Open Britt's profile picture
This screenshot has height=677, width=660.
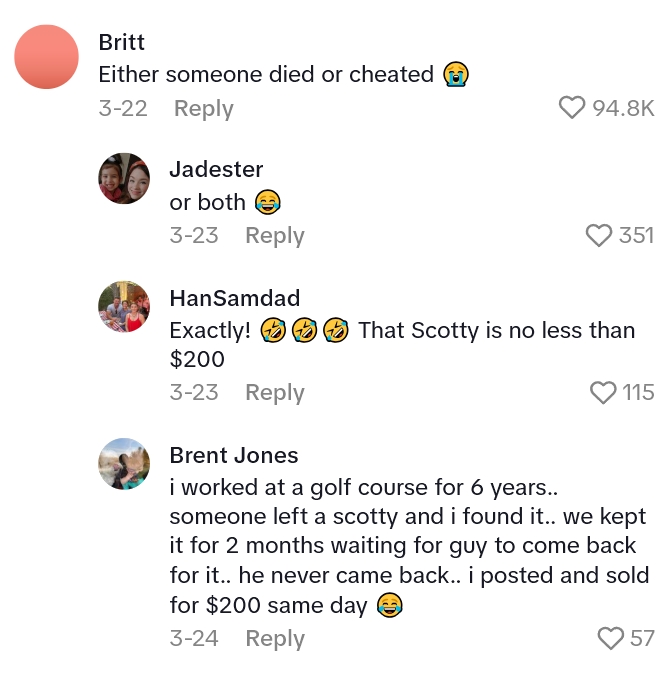click(46, 56)
